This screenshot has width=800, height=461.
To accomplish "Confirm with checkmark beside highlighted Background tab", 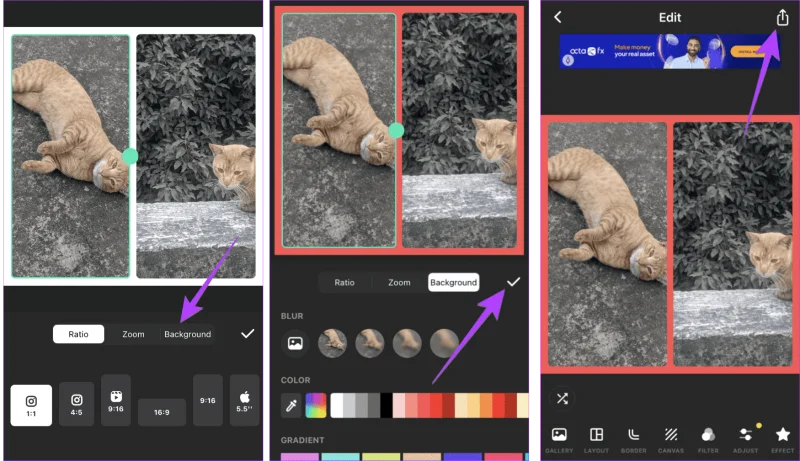I will pos(513,281).
